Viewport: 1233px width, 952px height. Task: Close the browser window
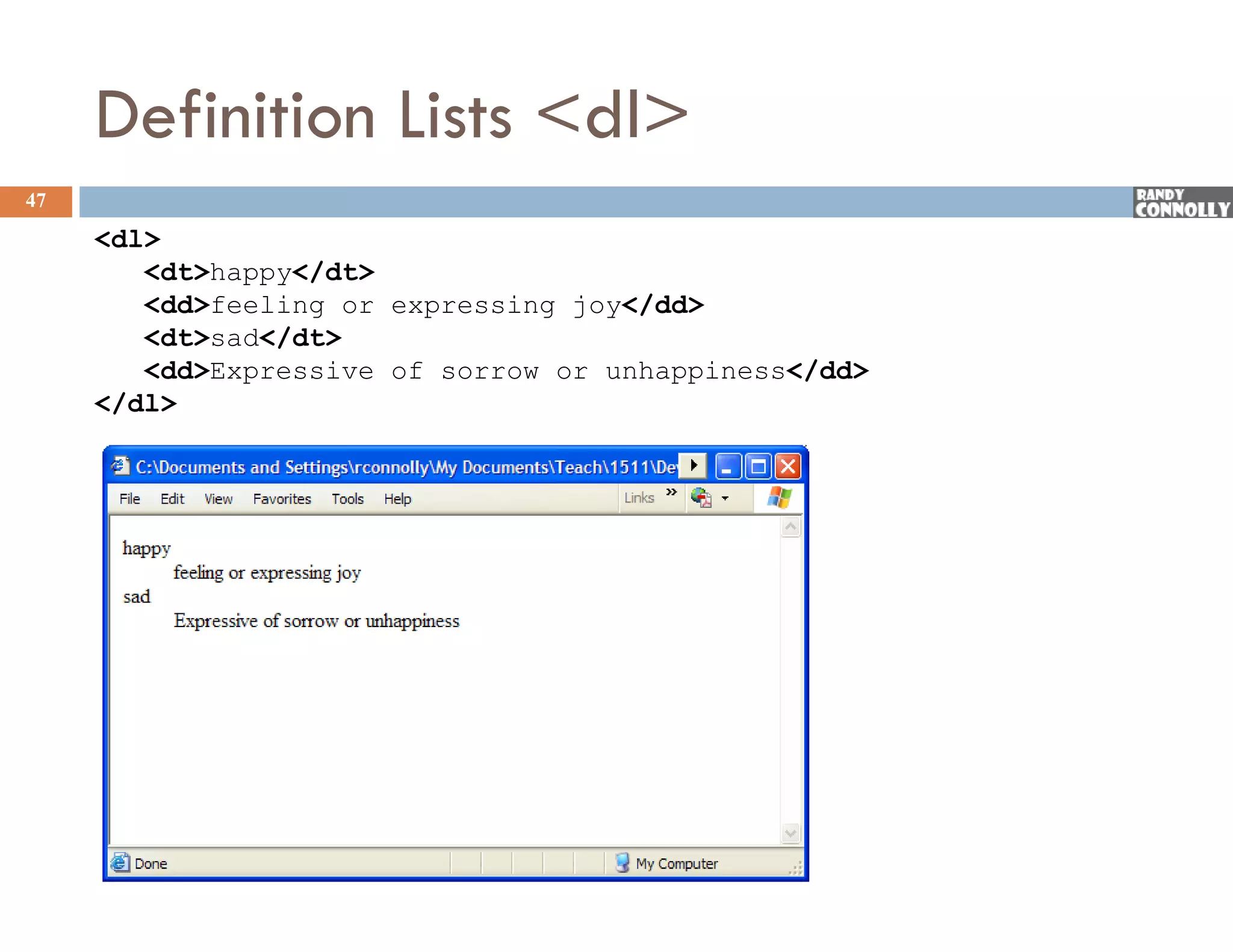[788, 466]
